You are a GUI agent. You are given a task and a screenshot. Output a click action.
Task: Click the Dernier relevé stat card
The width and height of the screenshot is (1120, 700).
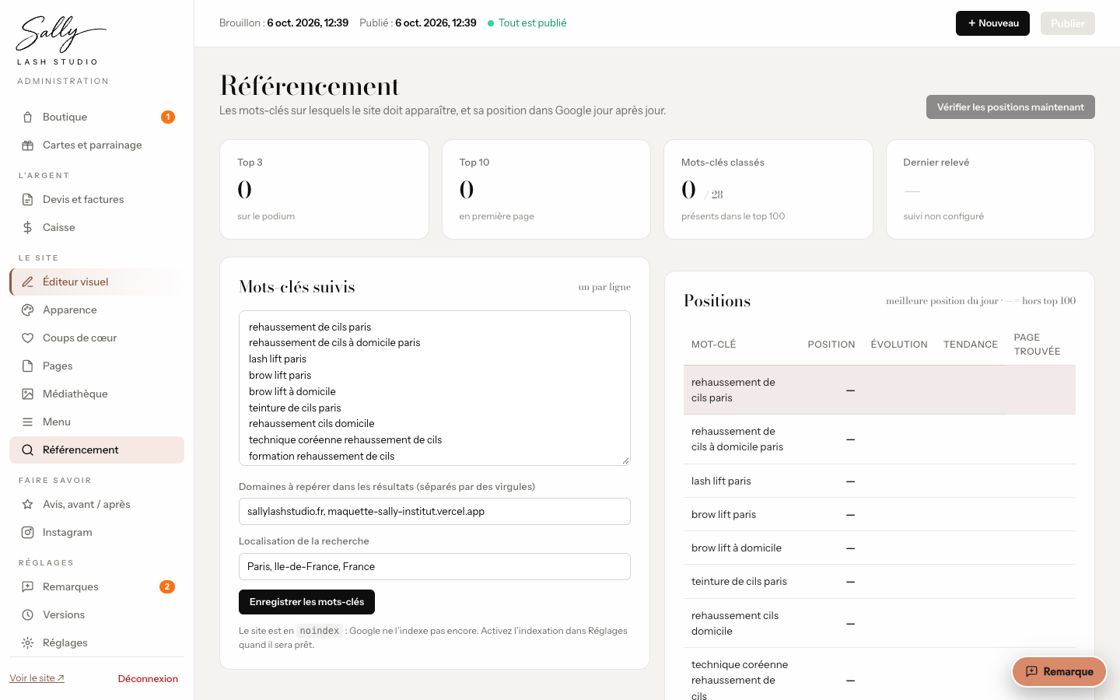(x=990, y=189)
